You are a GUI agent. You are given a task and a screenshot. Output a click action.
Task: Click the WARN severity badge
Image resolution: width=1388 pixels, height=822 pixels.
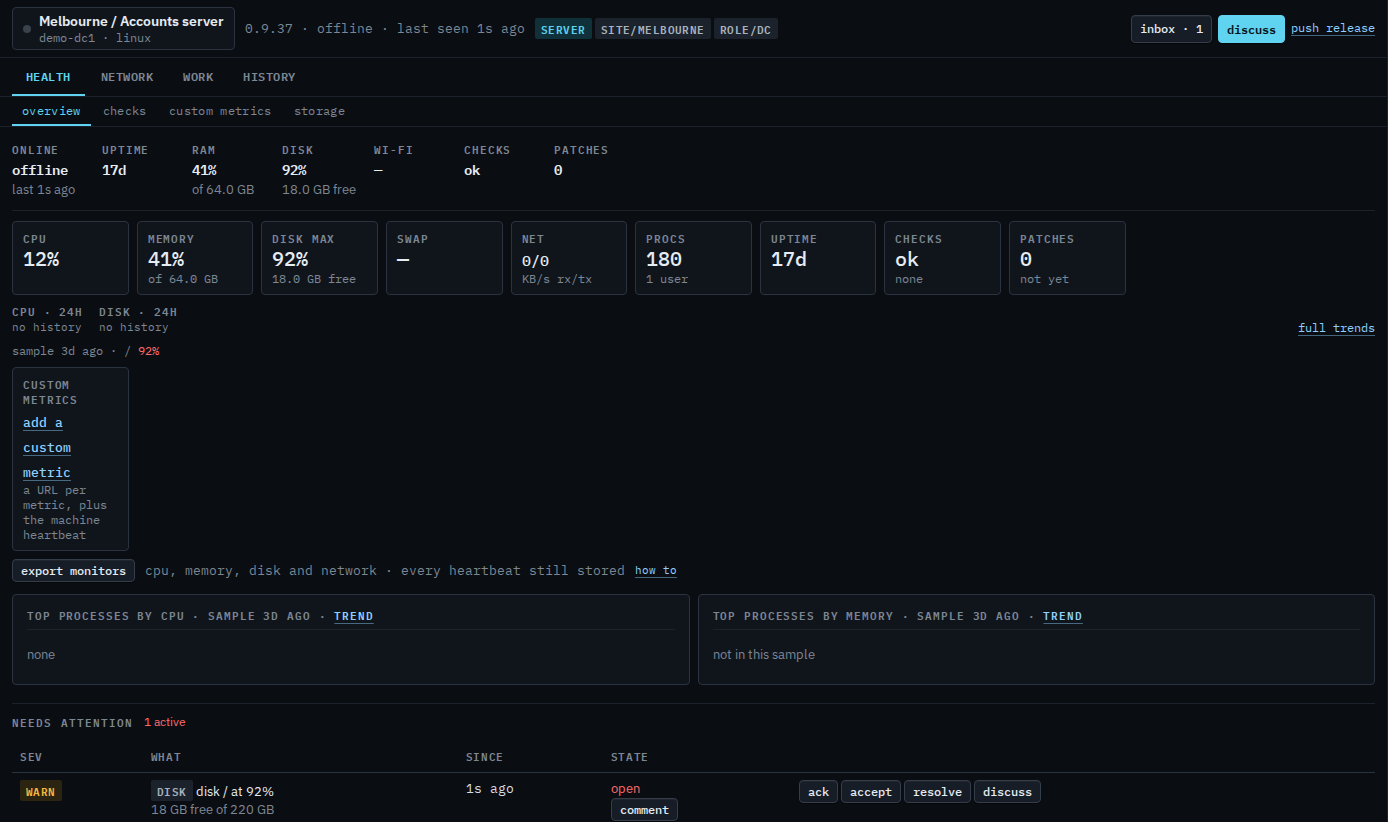point(41,792)
